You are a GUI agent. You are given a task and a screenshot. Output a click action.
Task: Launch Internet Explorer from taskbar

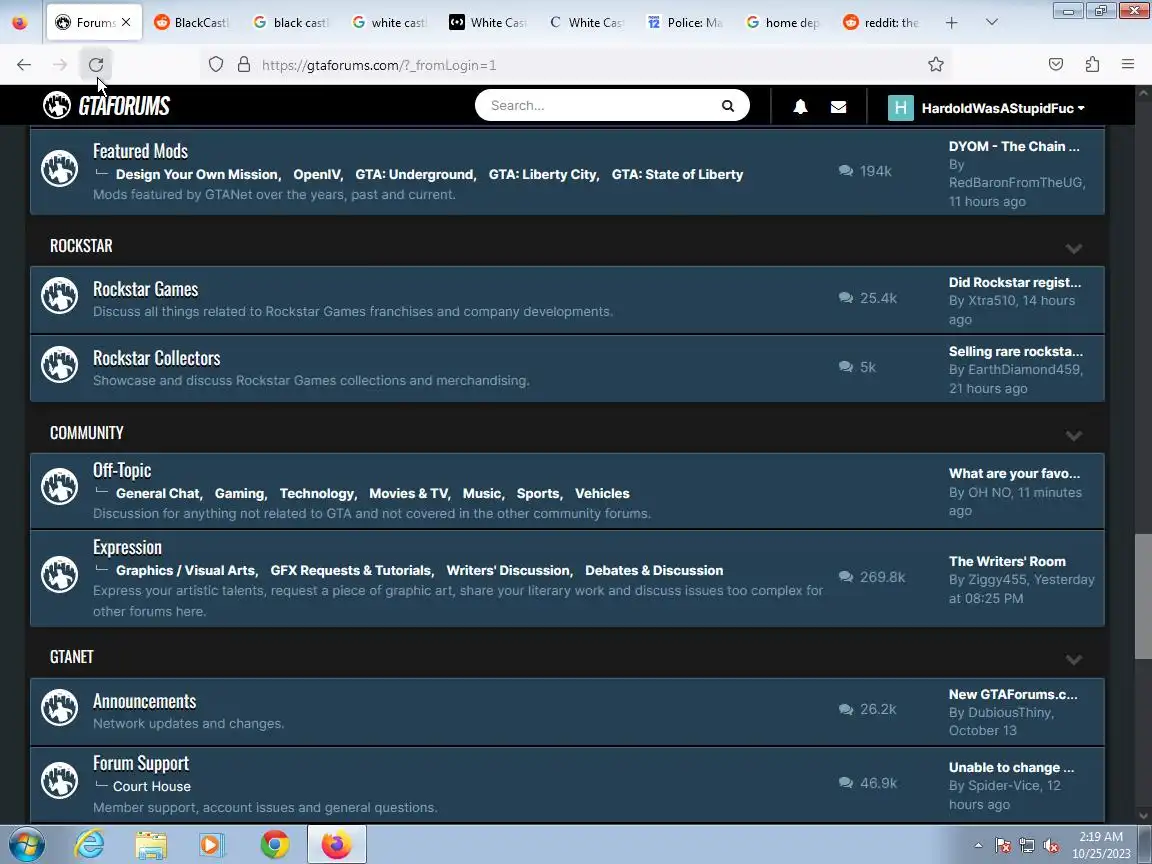pos(89,845)
